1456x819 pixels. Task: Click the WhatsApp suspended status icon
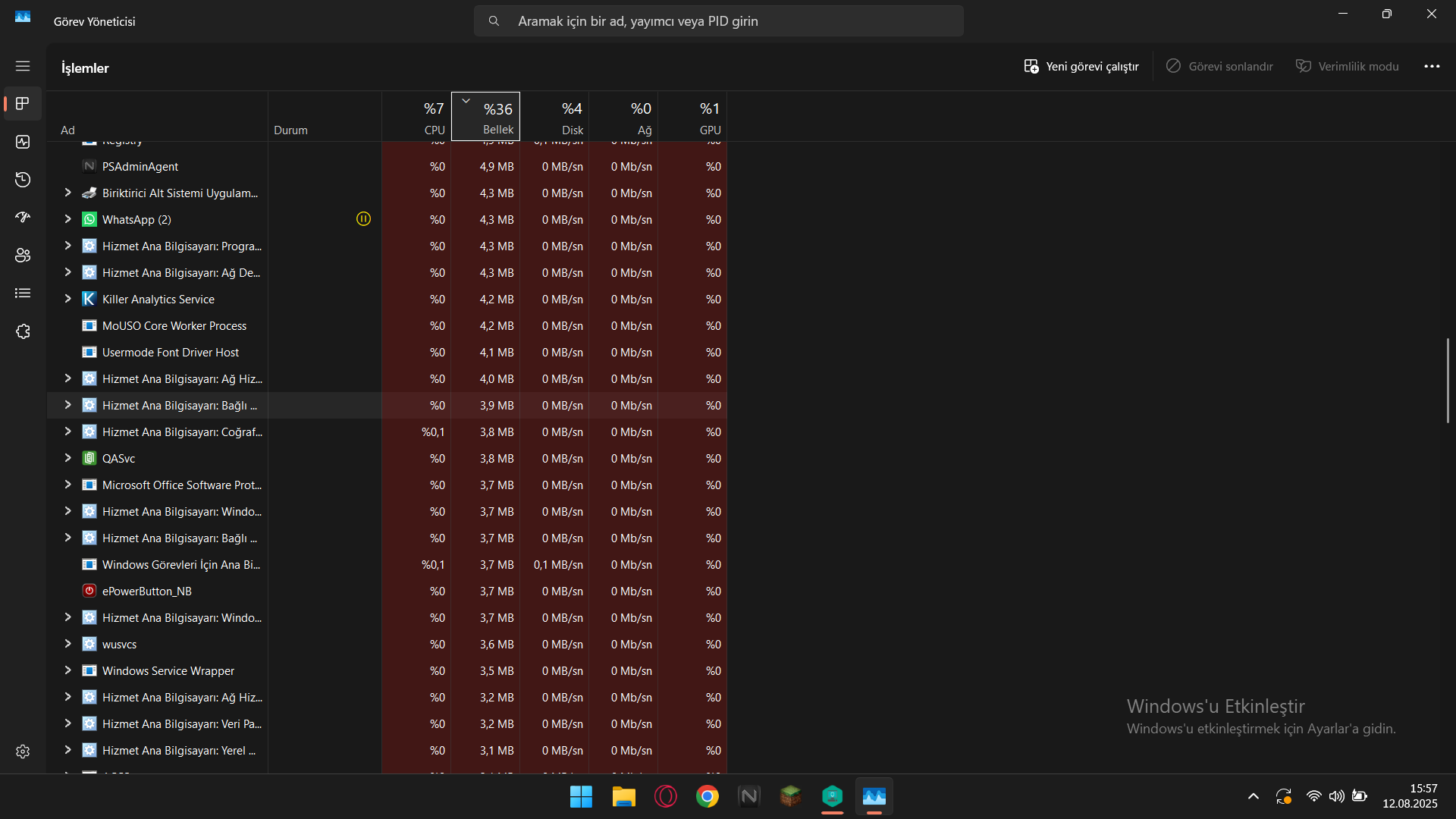tap(364, 219)
